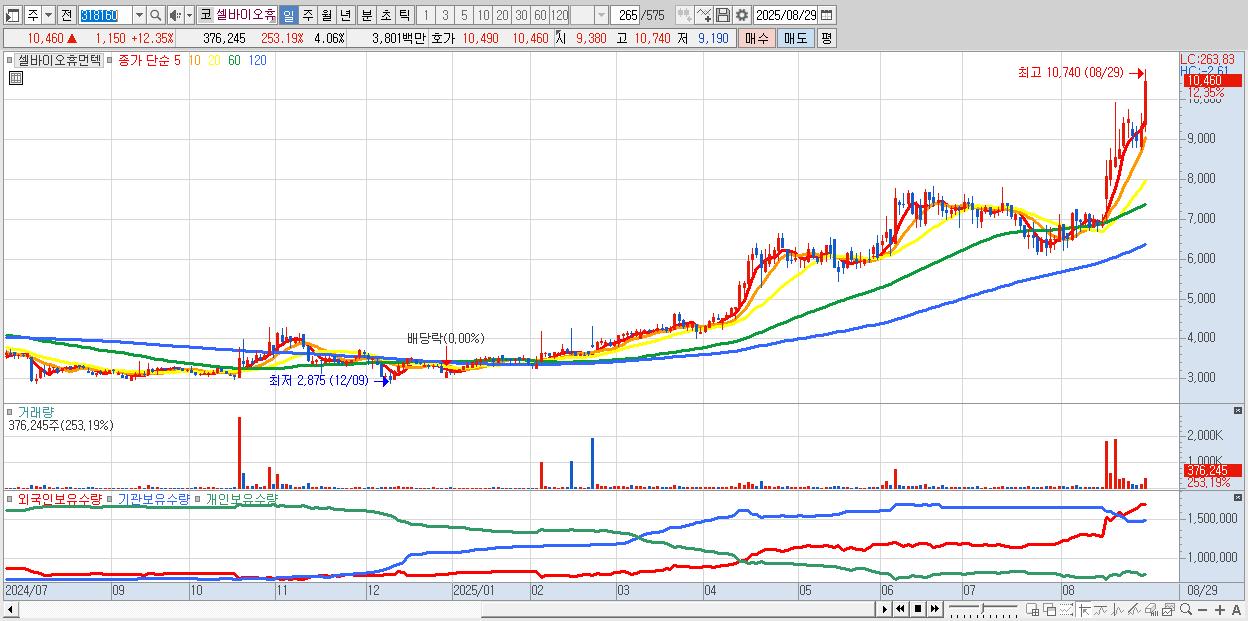Edit the date field 2025/08/29
The image size is (1248, 621).
point(786,15)
